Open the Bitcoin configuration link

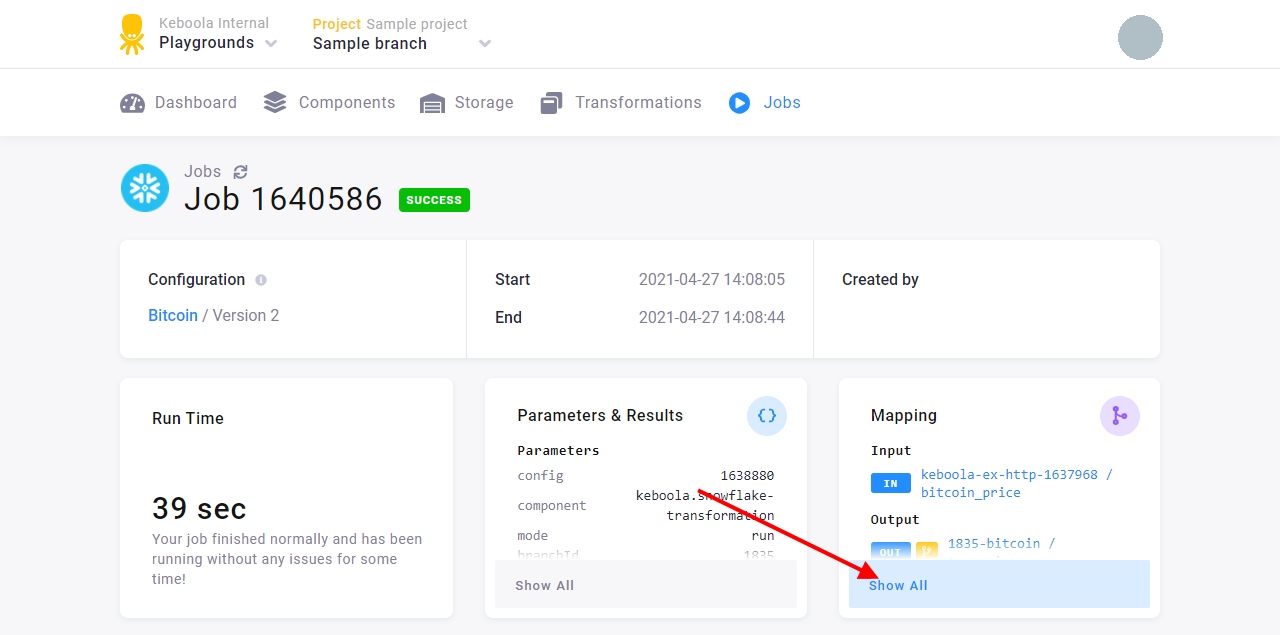point(173,315)
